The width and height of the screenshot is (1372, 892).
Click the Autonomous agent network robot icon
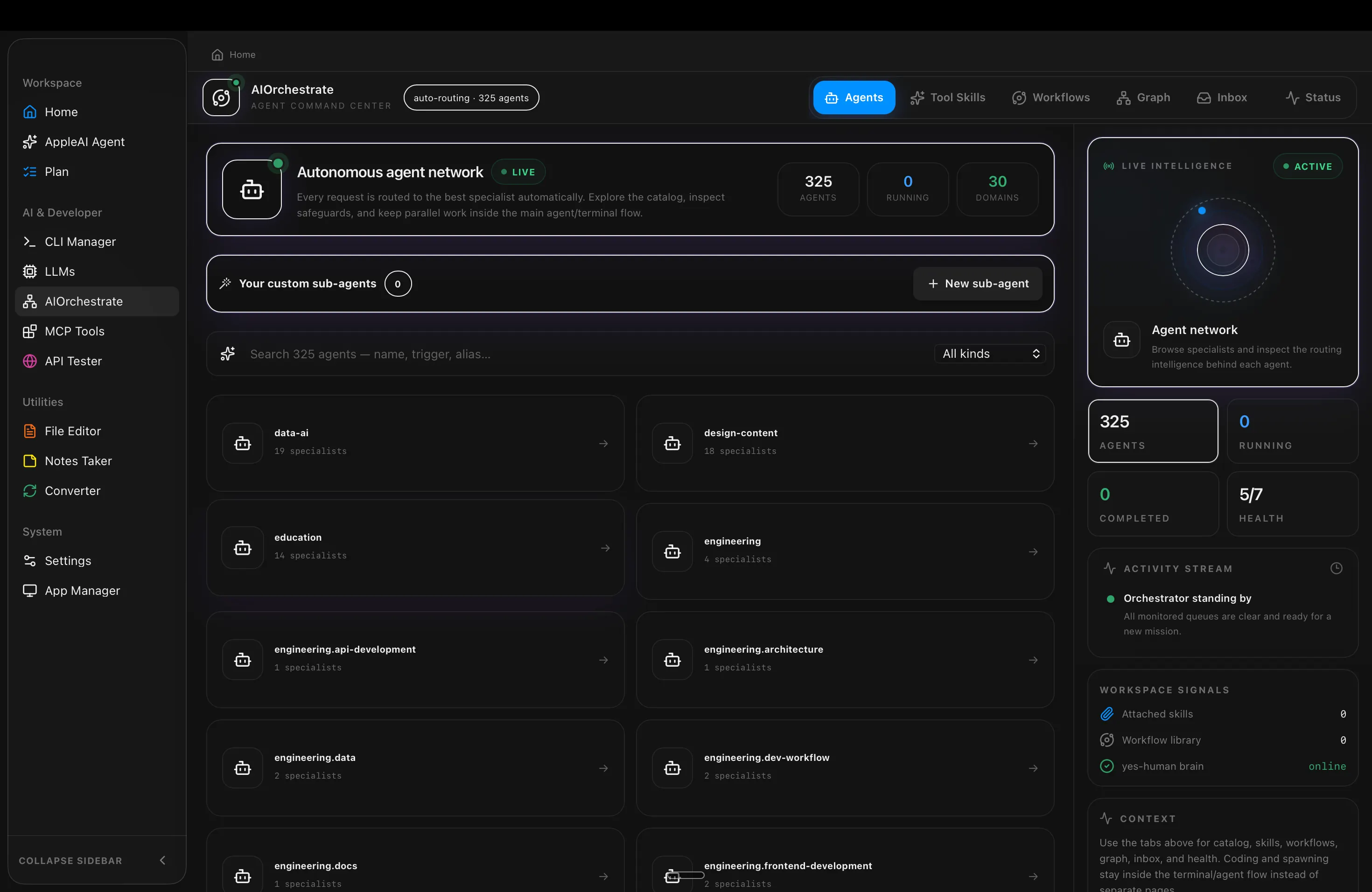252,189
